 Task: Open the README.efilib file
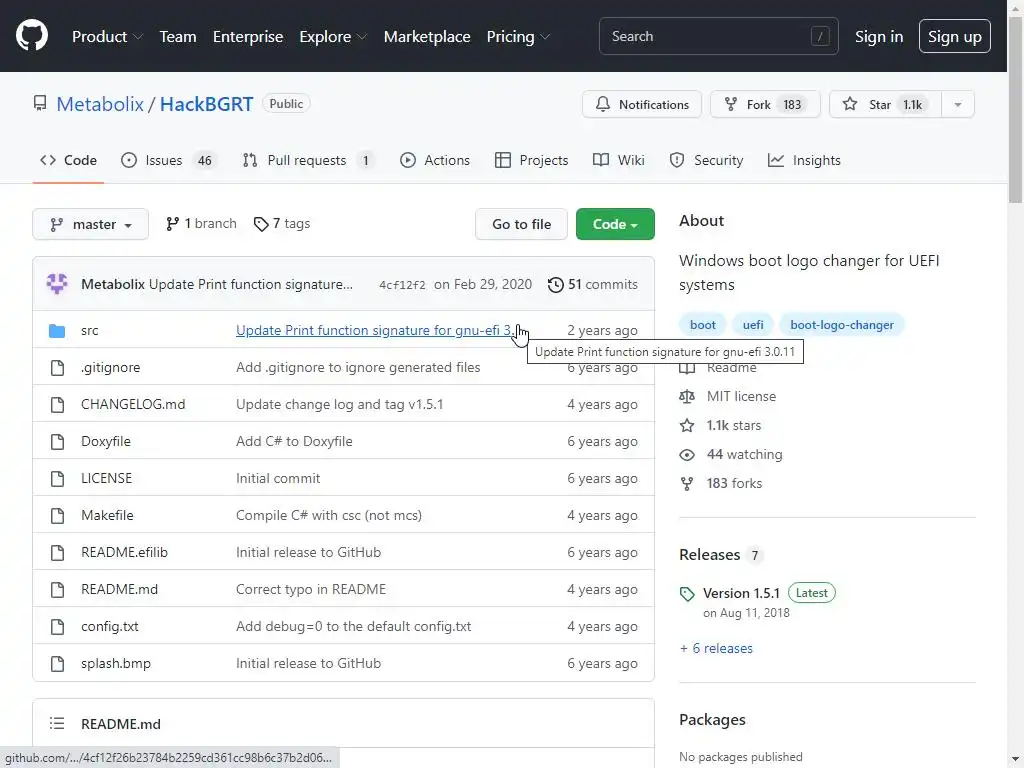point(124,552)
